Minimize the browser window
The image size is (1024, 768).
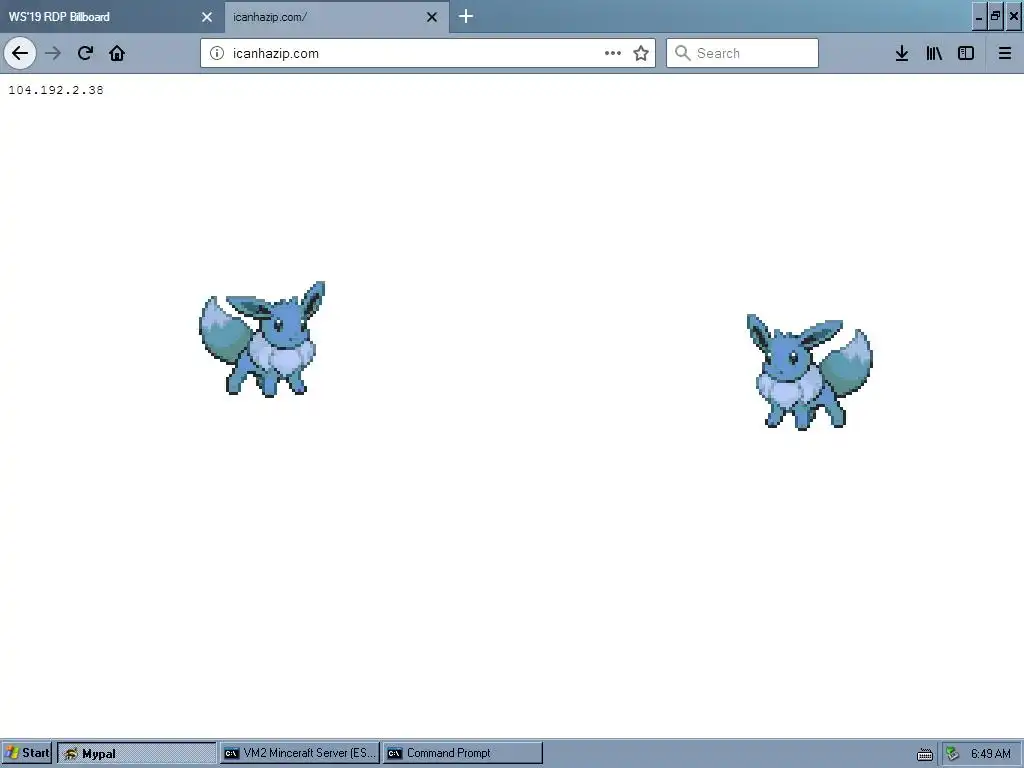[x=979, y=16]
